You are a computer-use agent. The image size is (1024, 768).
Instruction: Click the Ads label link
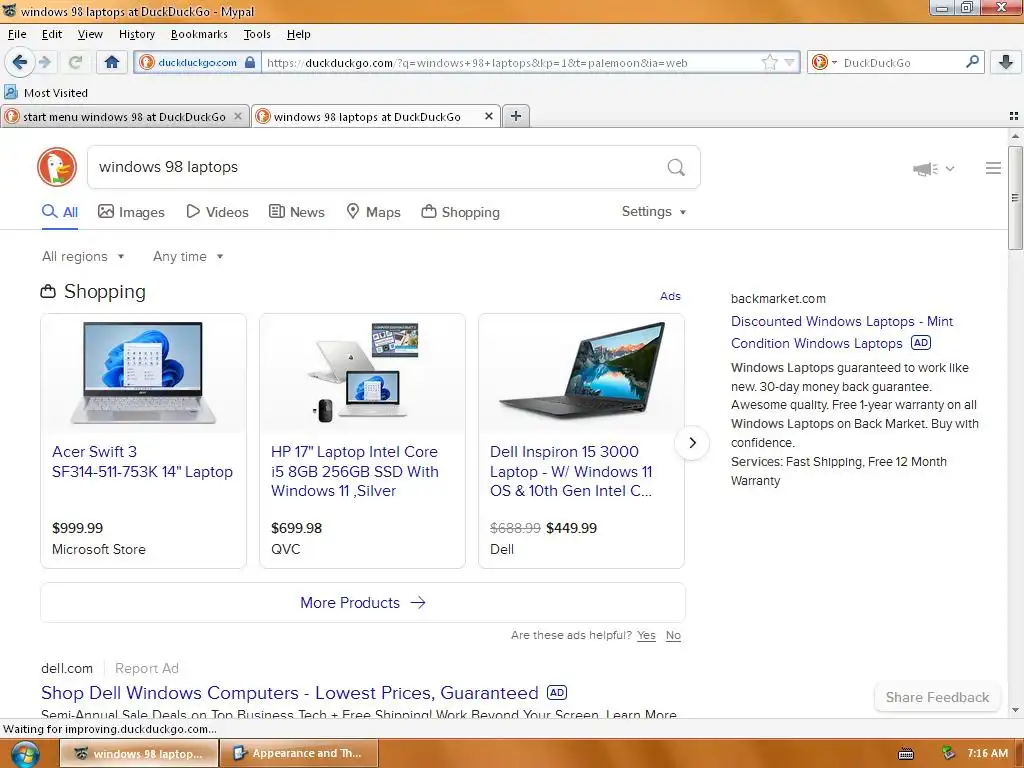(x=670, y=296)
